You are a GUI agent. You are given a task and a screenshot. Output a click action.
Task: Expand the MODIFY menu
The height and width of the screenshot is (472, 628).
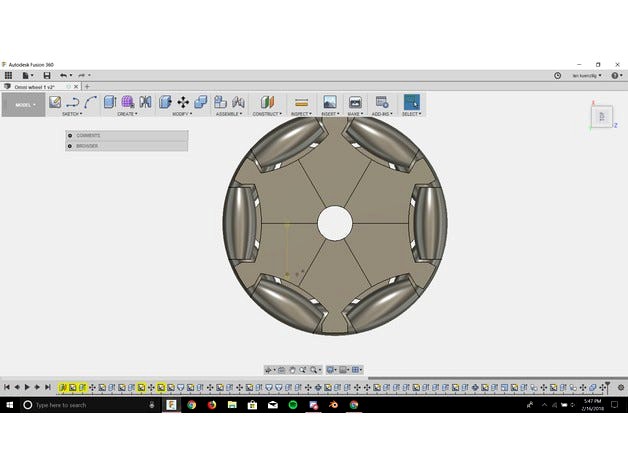coord(182,114)
